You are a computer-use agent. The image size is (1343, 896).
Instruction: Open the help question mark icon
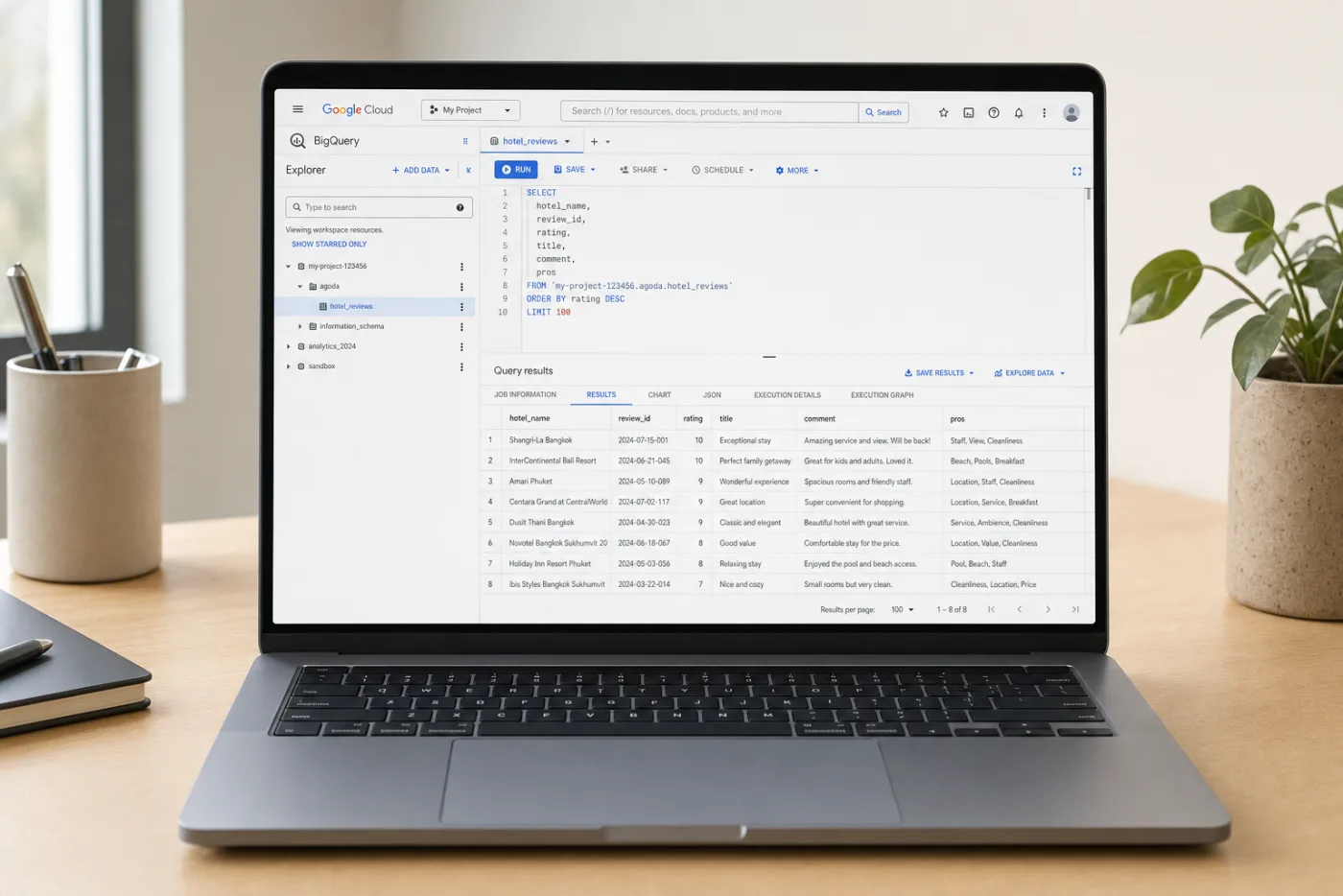pyautogui.click(x=994, y=112)
